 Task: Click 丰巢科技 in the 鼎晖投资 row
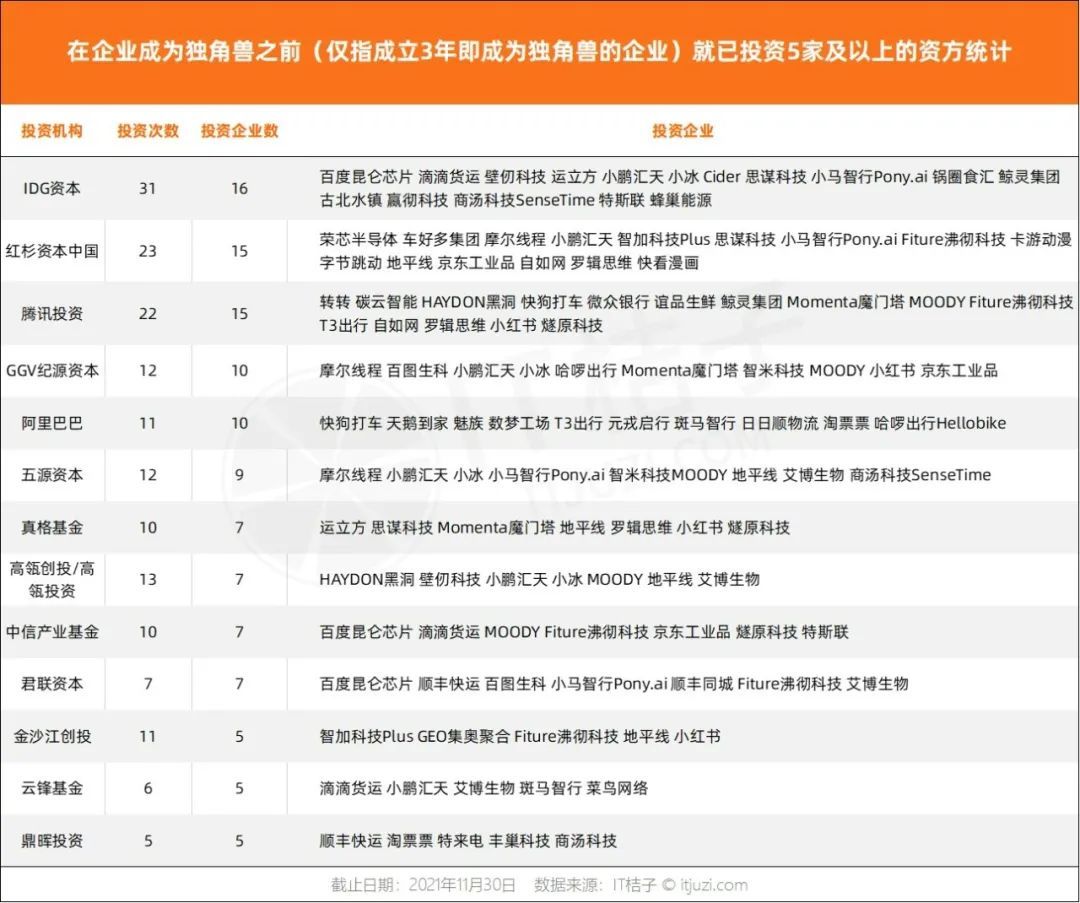pos(519,840)
